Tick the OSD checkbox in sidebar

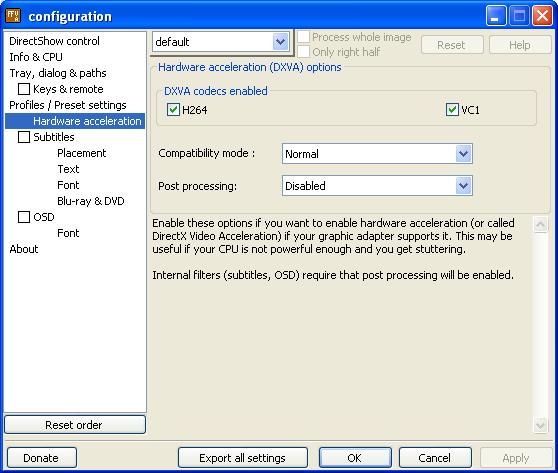24,217
